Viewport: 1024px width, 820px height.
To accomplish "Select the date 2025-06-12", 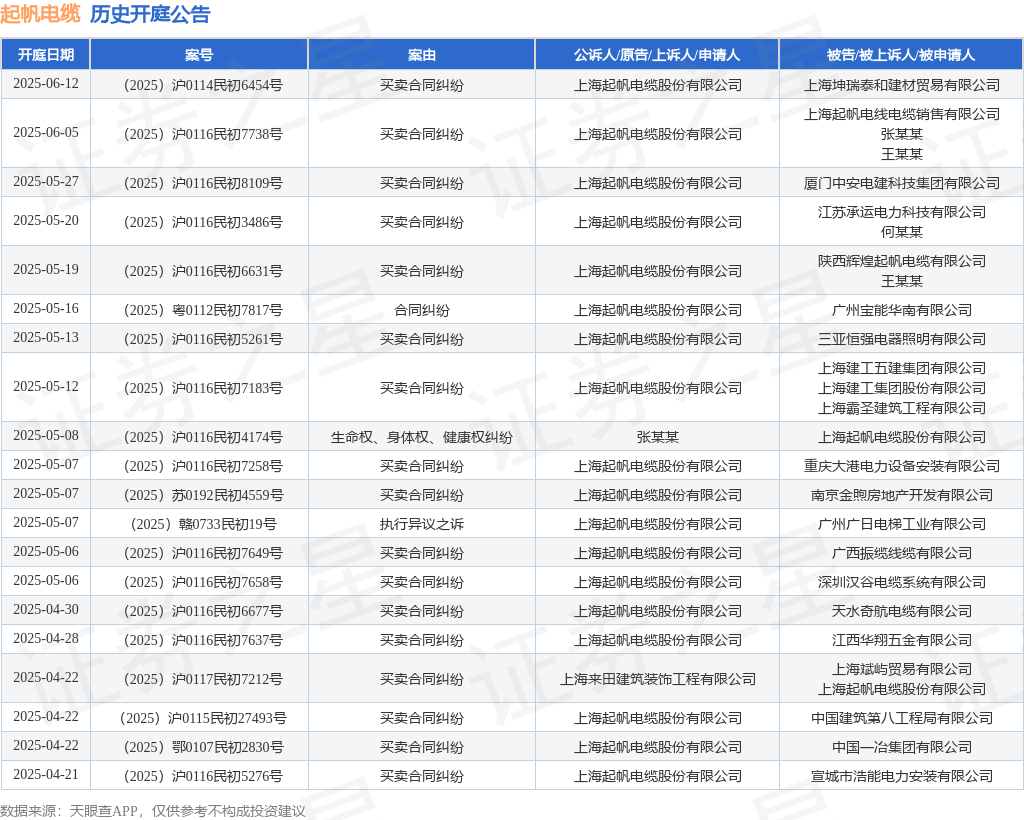I will (x=46, y=84).
